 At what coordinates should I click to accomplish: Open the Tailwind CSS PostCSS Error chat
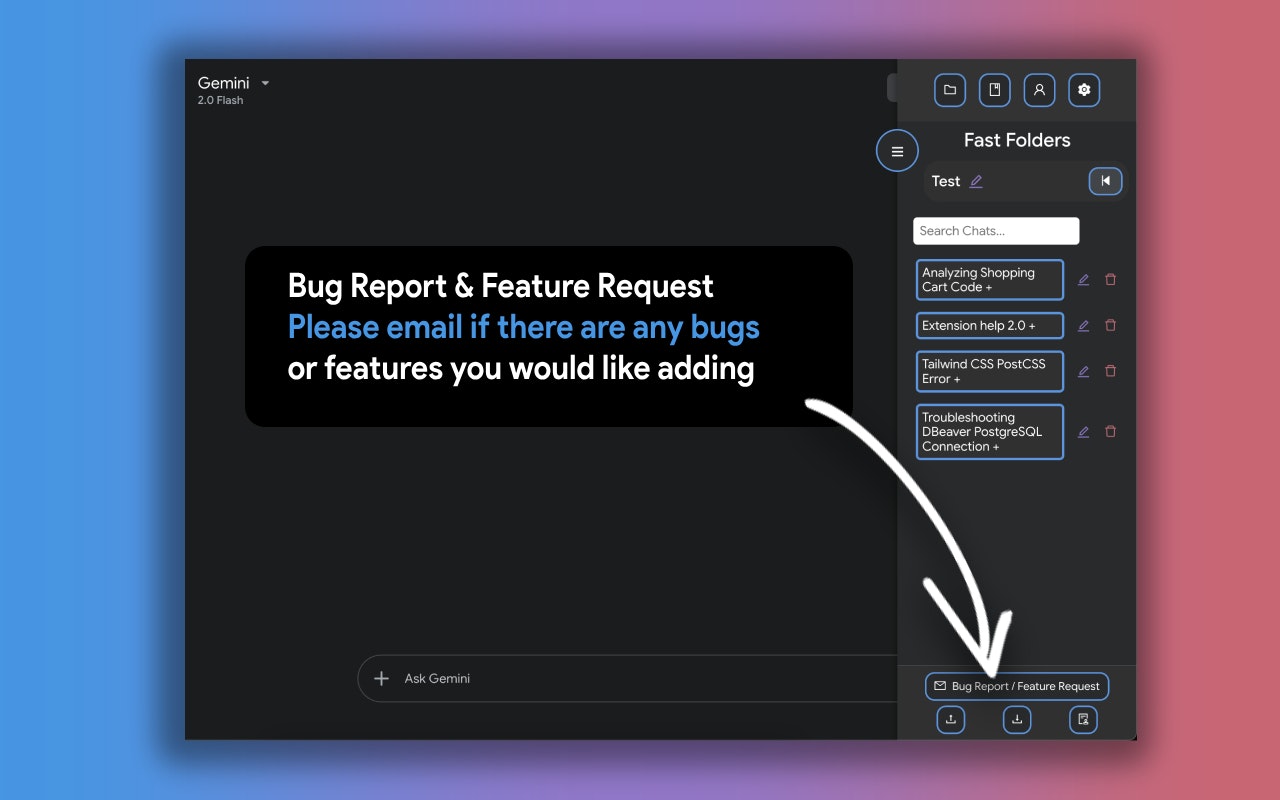pyautogui.click(x=990, y=371)
